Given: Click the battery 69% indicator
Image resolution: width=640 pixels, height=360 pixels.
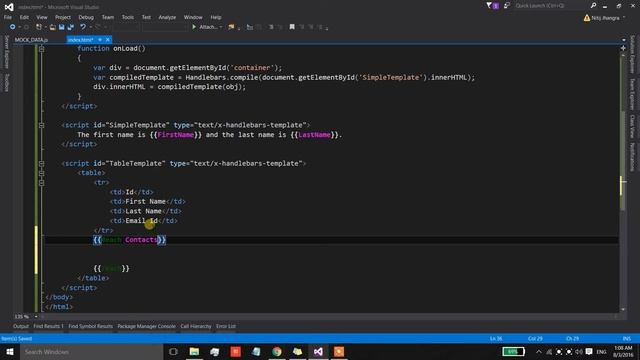Looking at the screenshot, I should 513,351.
